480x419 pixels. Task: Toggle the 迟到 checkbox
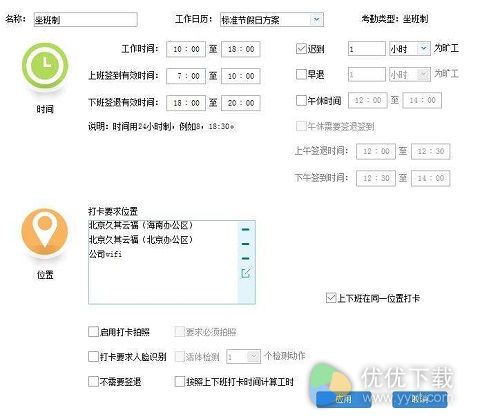coord(301,49)
